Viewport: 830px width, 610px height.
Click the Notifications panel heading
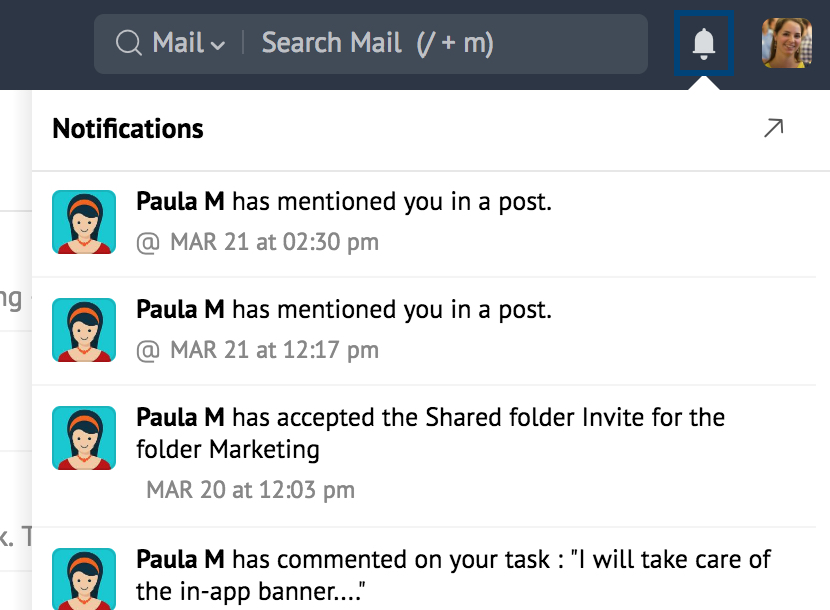click(x=128, y=129)
